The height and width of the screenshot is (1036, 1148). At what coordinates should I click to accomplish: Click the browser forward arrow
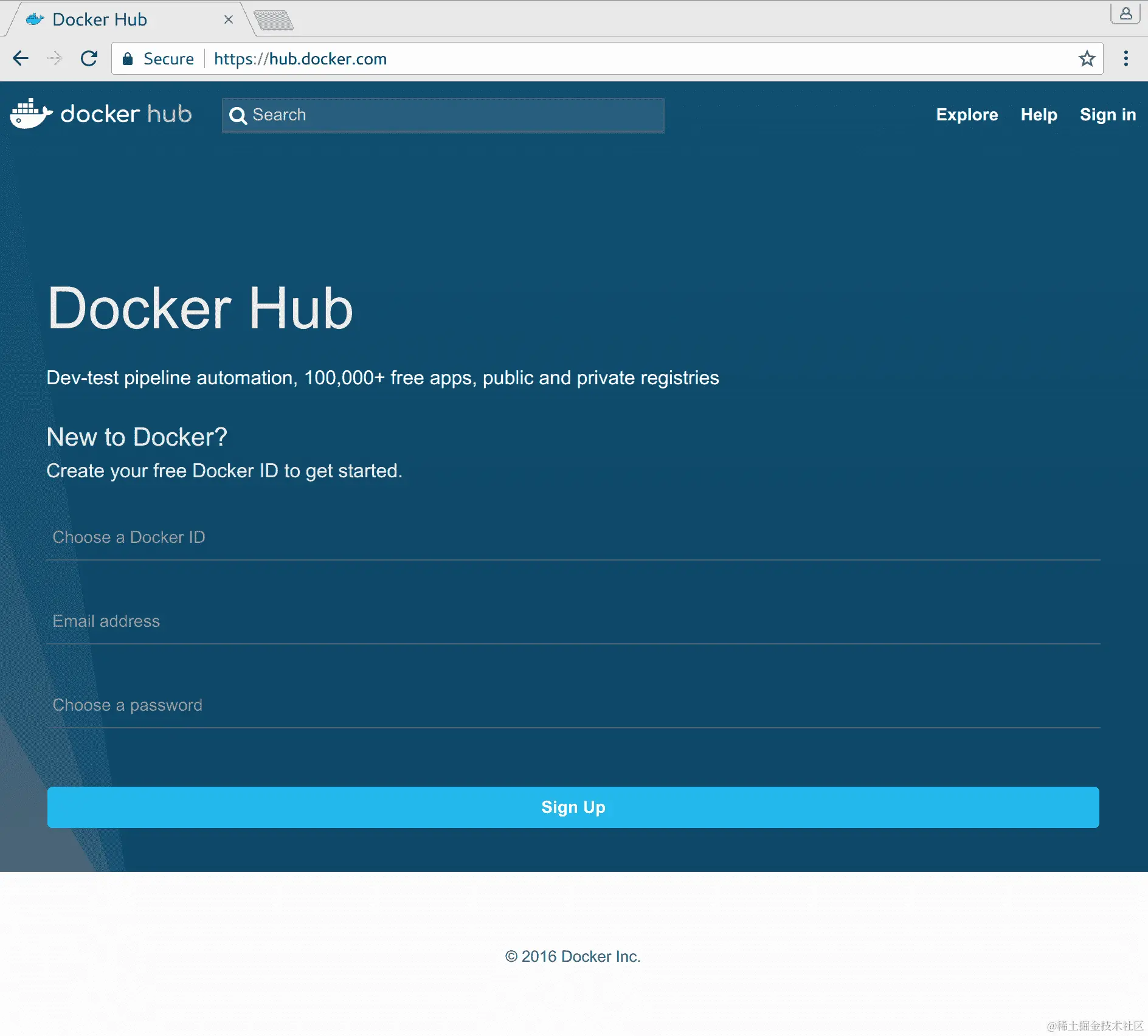click(x=55, y=58)
